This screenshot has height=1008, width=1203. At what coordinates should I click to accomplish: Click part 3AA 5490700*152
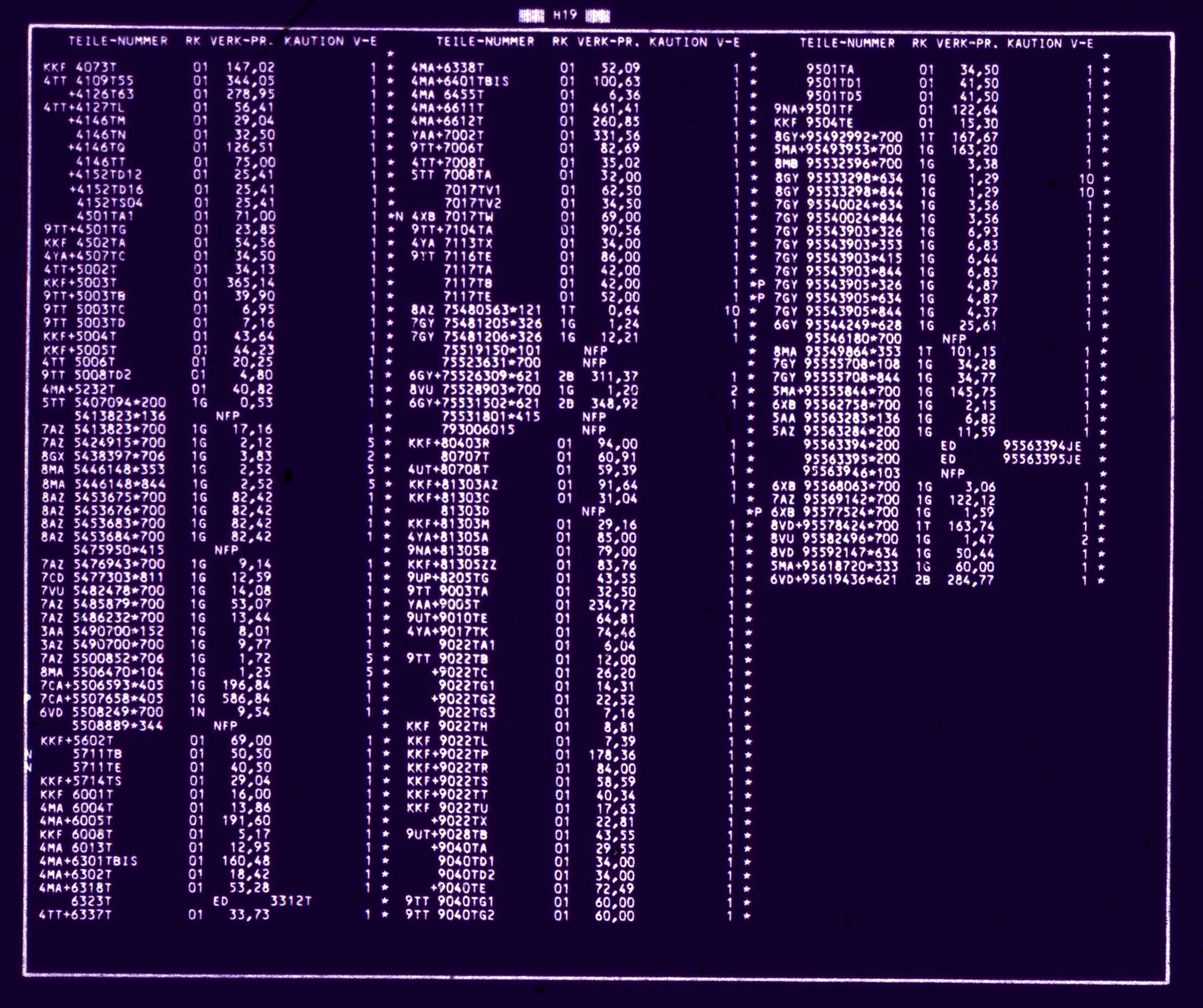[103, 631]
